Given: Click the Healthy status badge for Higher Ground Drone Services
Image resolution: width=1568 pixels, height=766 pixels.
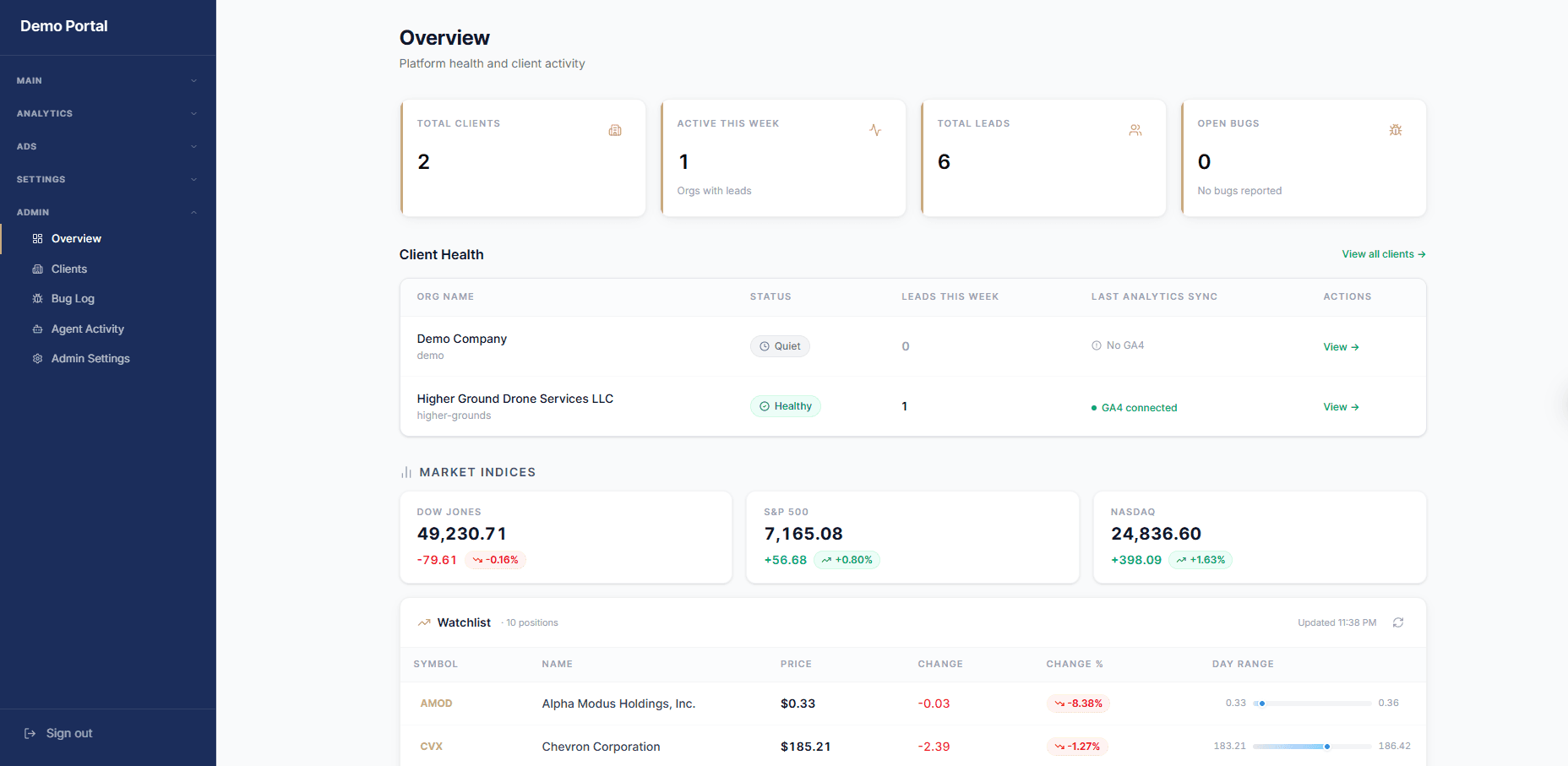Looking at the screenshot, I should (x=785, y=405).
